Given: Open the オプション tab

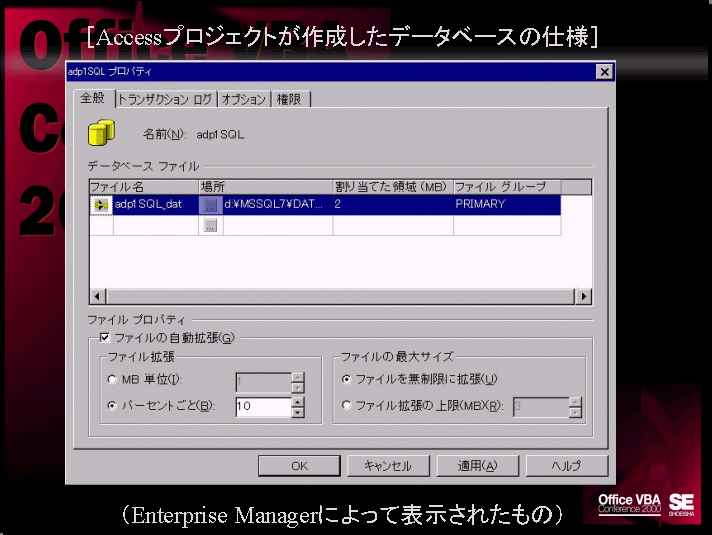Looking at the screenshot, I should [244, 99].
